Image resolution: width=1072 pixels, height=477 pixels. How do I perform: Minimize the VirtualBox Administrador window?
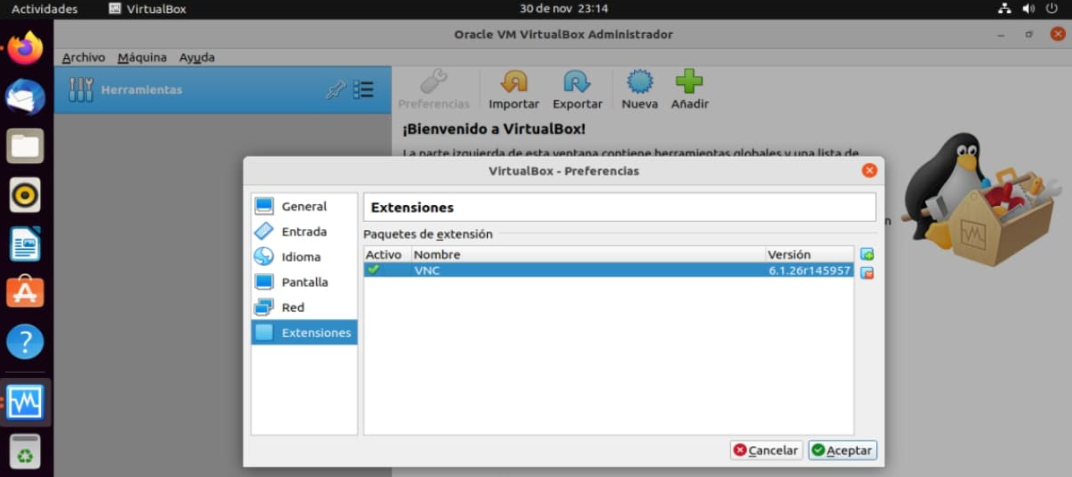[1000, 34]
